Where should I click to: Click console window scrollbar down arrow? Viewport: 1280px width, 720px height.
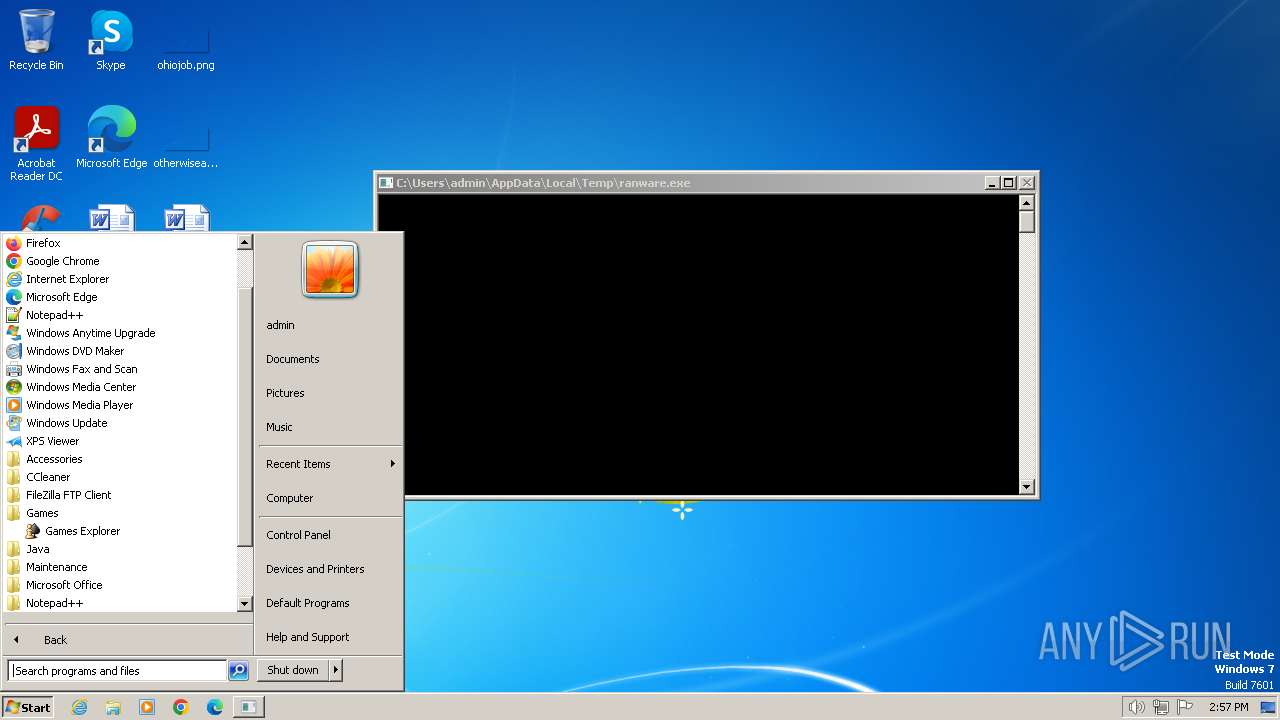click(x=1026, y=487)
